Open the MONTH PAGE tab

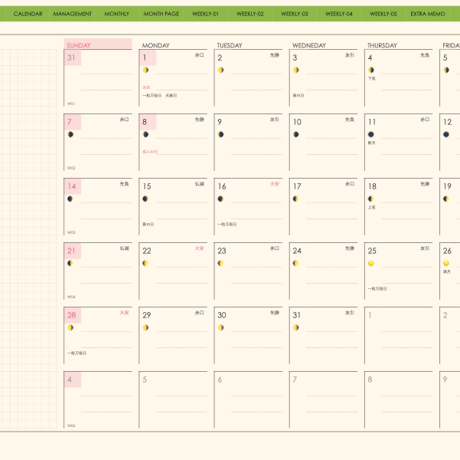tap(161, 14)
